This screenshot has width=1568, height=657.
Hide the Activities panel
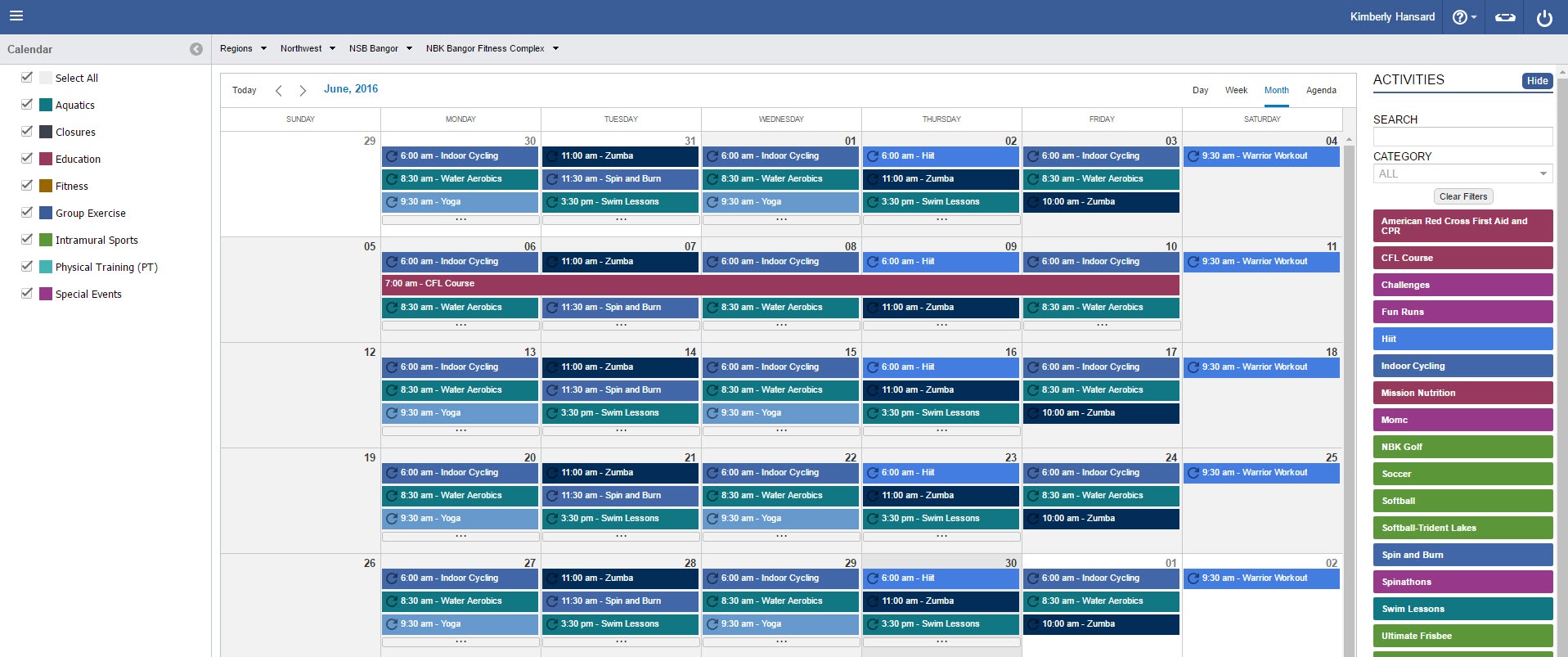click(1537, 81)
